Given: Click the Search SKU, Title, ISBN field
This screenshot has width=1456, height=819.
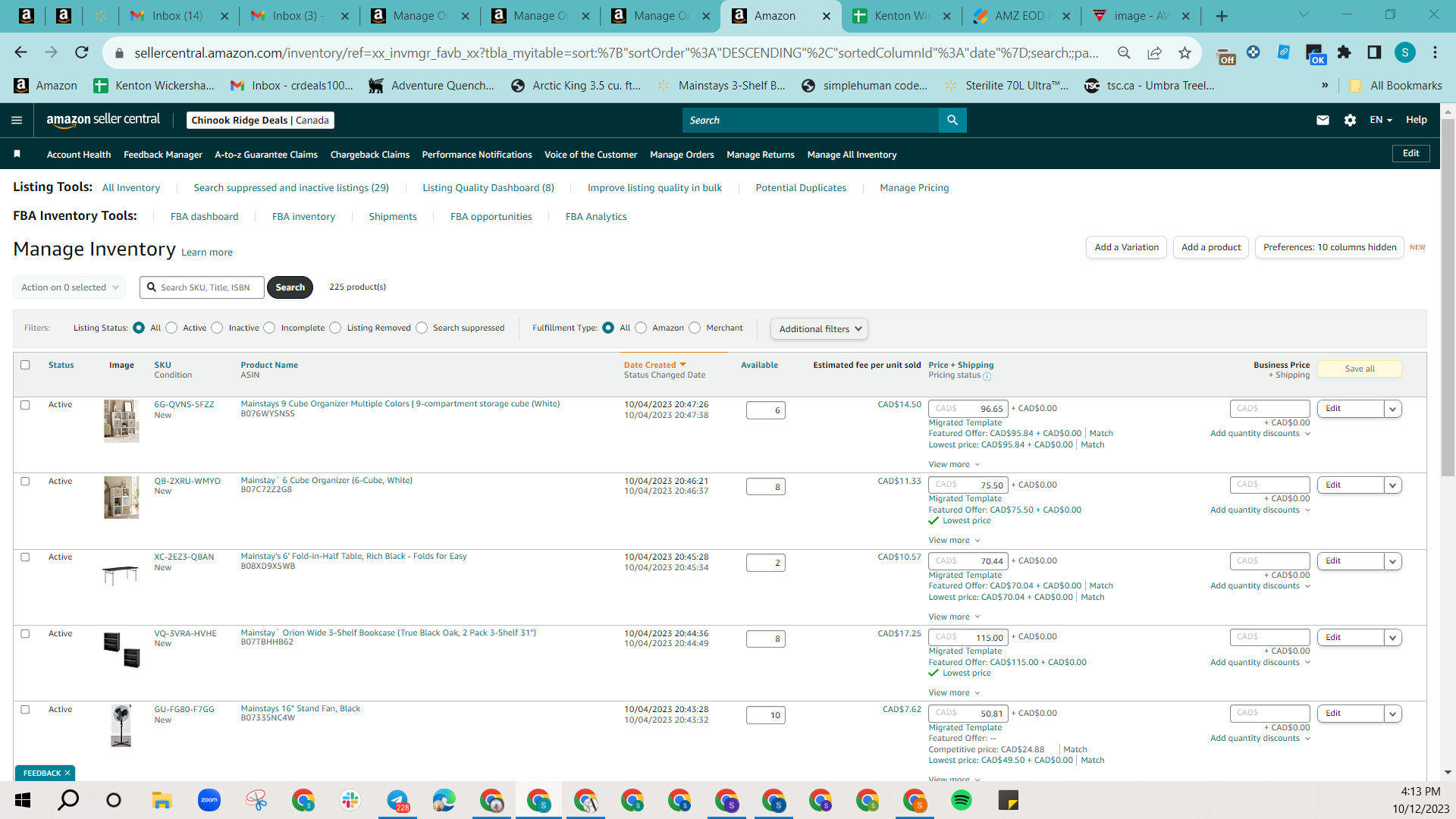Looking at the screenshot, I should click(x=202, y=287).
